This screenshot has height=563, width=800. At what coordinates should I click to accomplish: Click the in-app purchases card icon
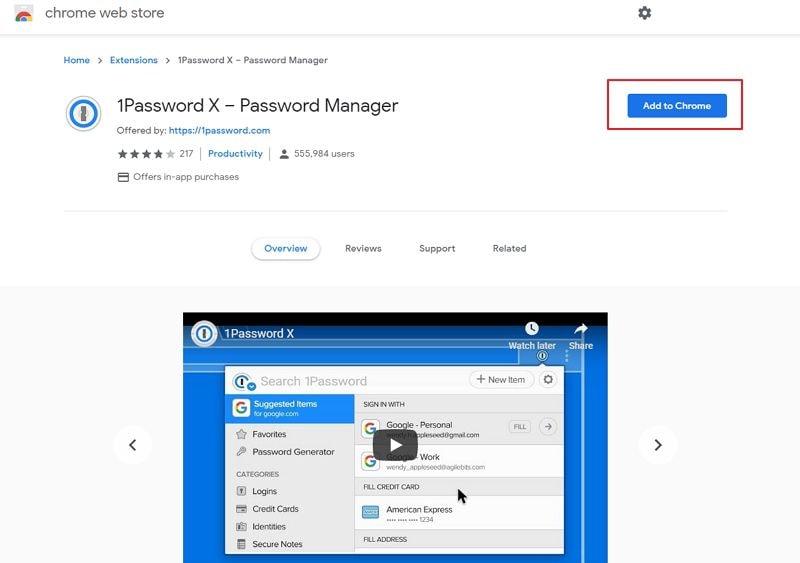(x=123, y=177)
